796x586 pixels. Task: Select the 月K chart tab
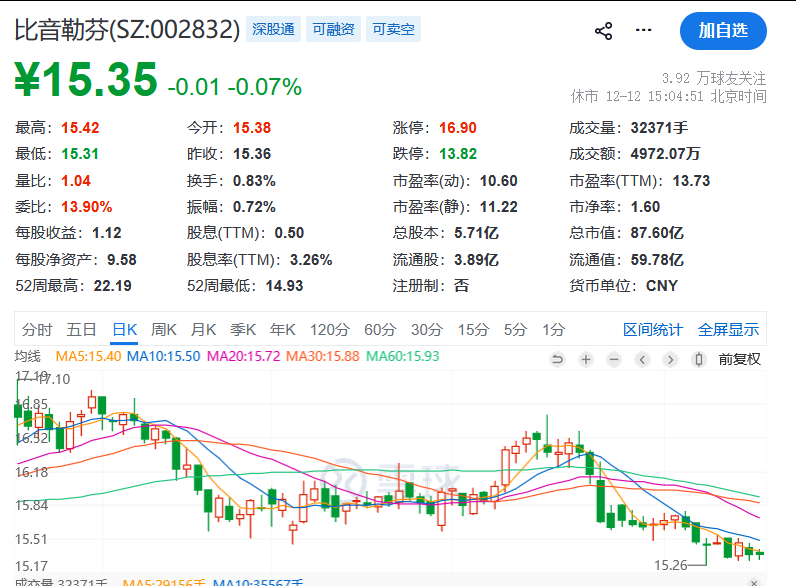[x=203, y=330]
